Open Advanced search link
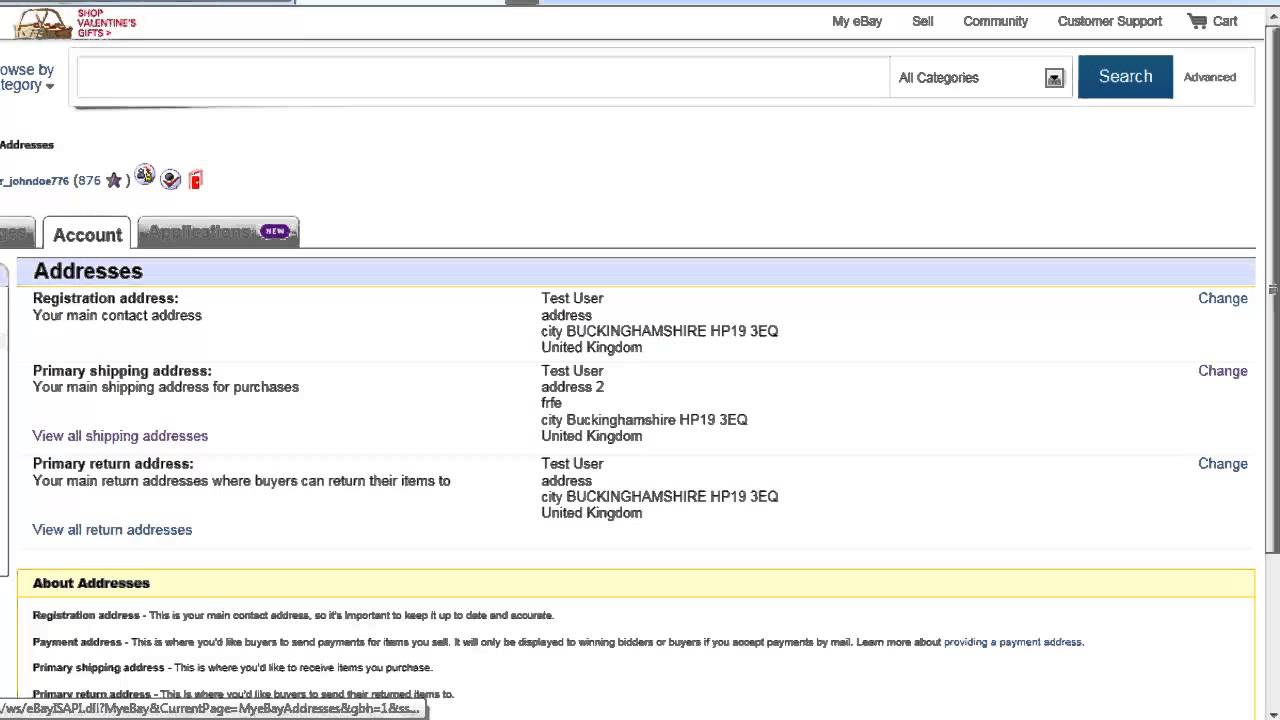The image size is (1280, 720). [x=1209, y=77]
